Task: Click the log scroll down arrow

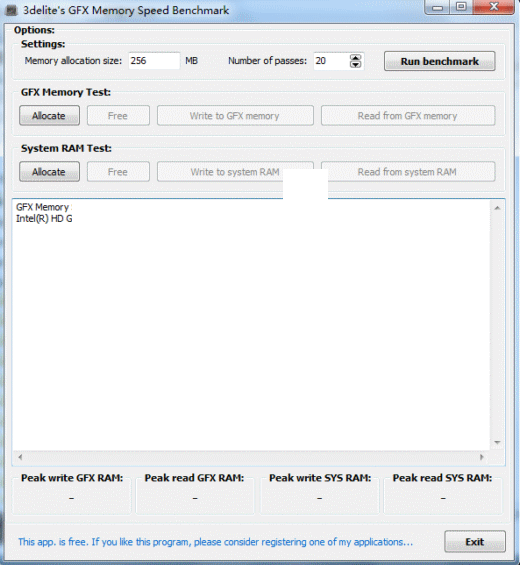Action: tap(497, 442)
